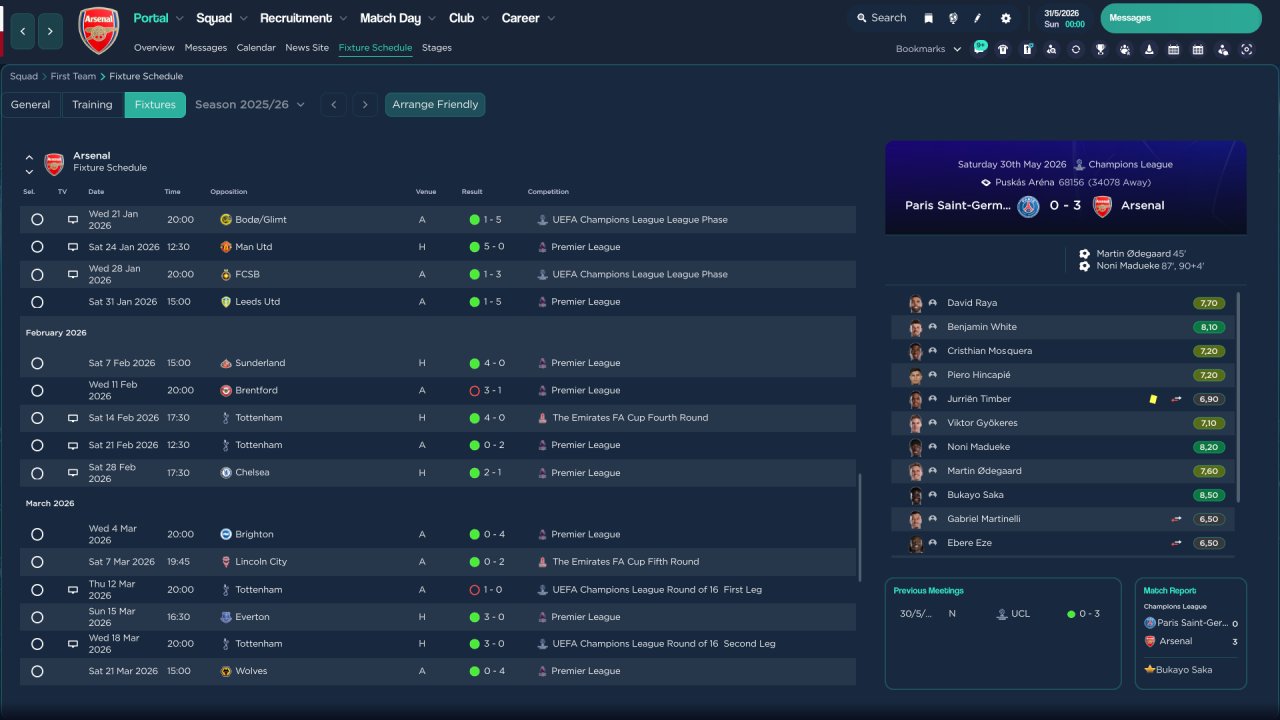
Task: Open the globe world icon
Action: click(953, 18)
